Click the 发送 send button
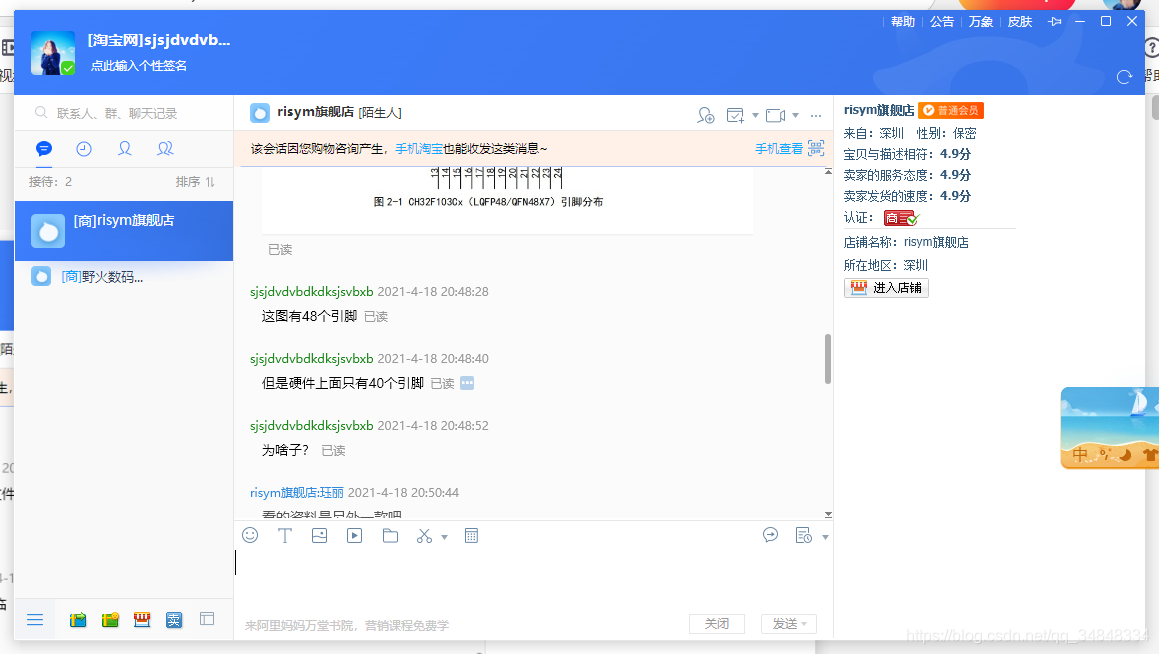Screen dimensions: 1159x654 784,624
